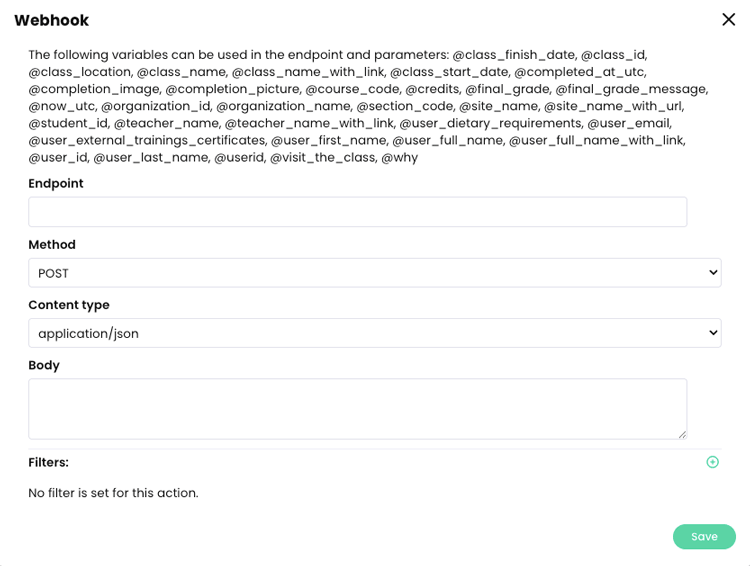The image size is (750, 566).
Task: Click the @class_finish_date variable text
Action: [514, 55]
